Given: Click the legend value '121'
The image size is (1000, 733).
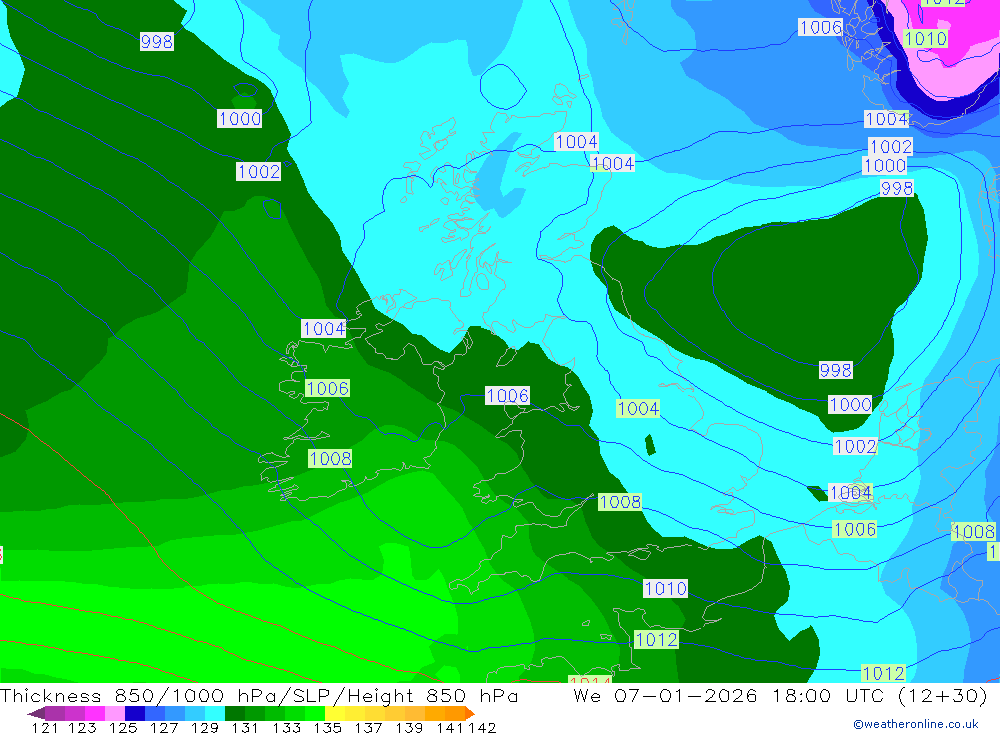Looking at the screenshot, I should 45,728.
